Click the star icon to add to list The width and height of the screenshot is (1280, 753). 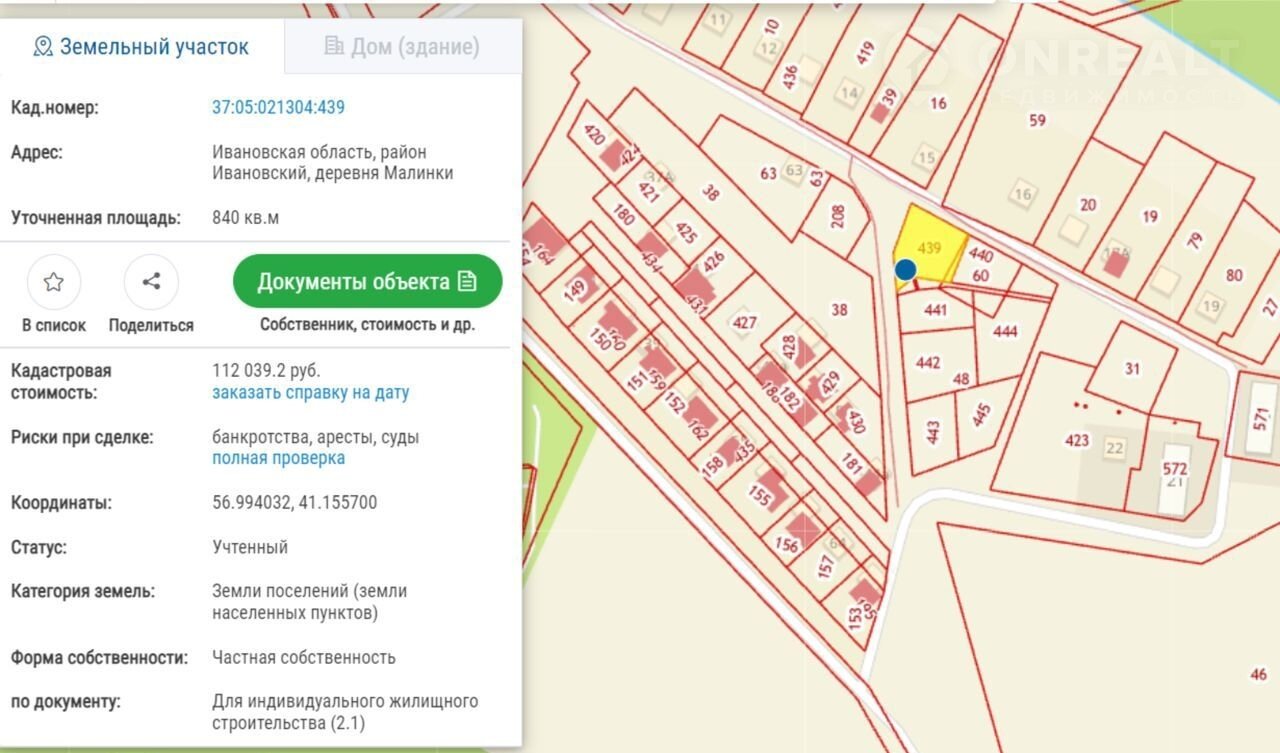(x=54, y=282)
